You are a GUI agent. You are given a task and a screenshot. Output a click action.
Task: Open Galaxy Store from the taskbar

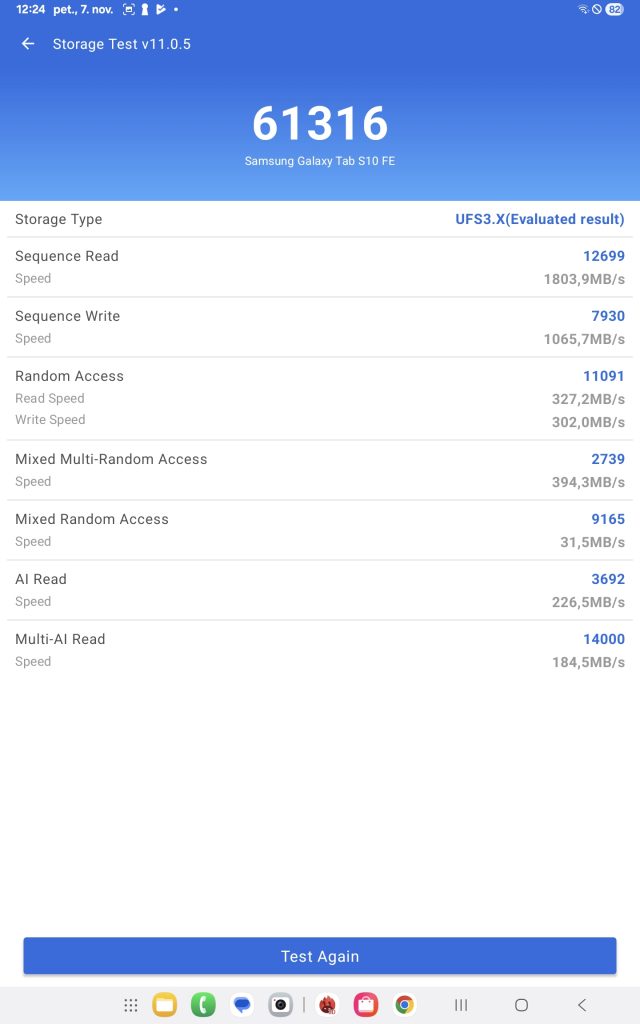point(366,1005)
